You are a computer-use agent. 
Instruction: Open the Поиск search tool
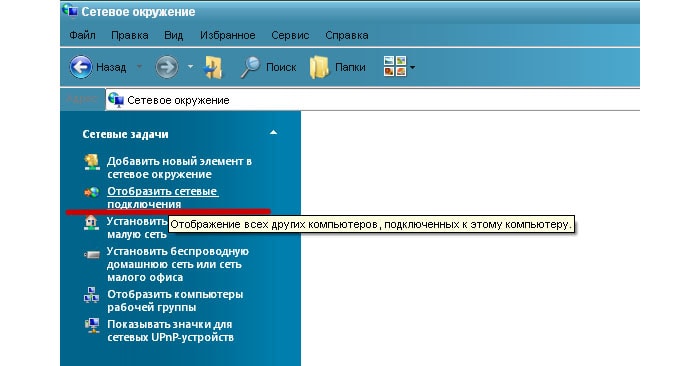[x=268, y=67]
